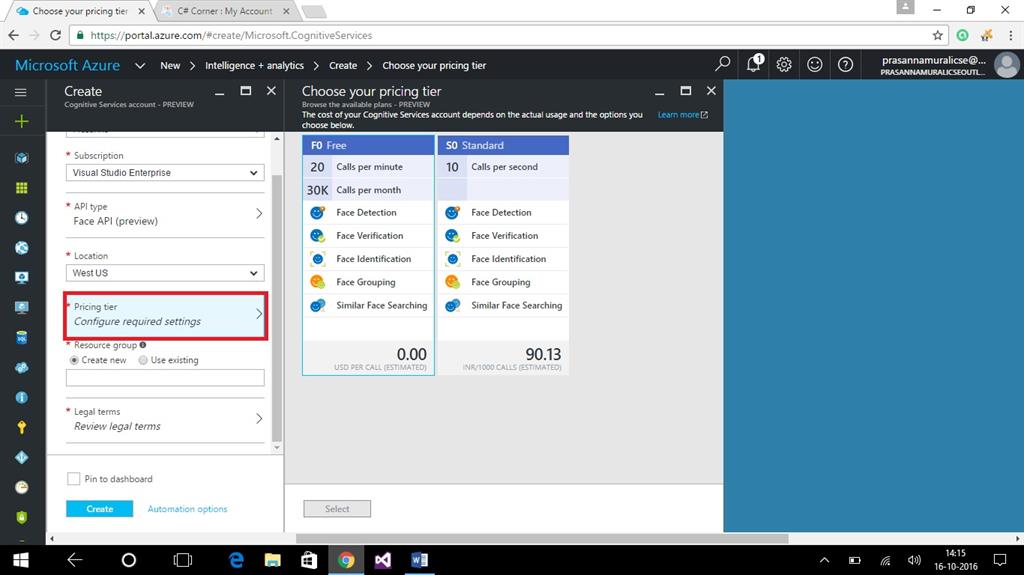Click the 90.13 price in Standard tier
This screenshot has width=1024, height=575.
pyautogui.click(x=543, y=354)
